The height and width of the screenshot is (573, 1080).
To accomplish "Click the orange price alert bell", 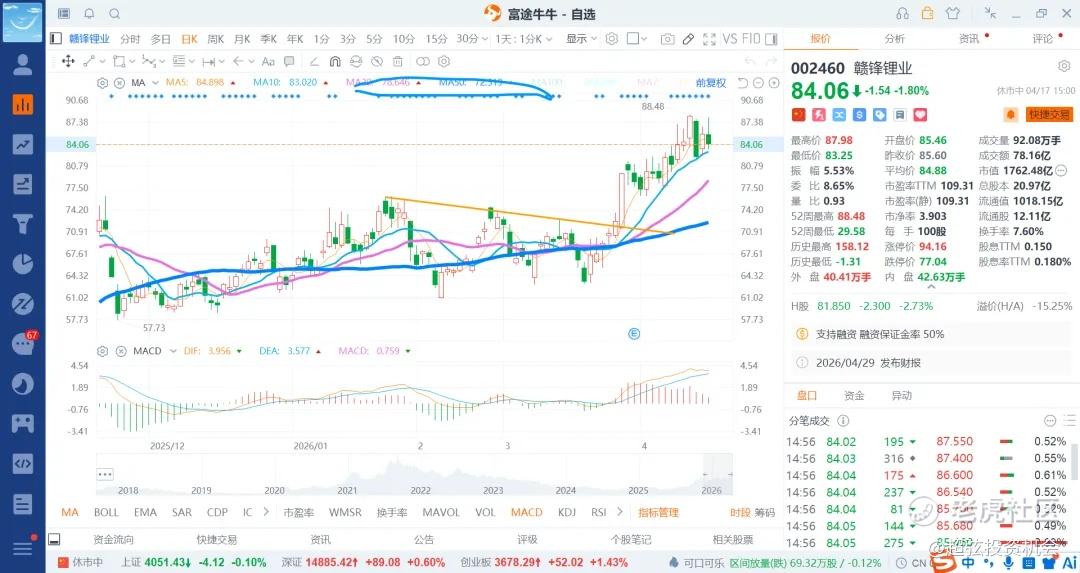I will tap(1010, 115).
